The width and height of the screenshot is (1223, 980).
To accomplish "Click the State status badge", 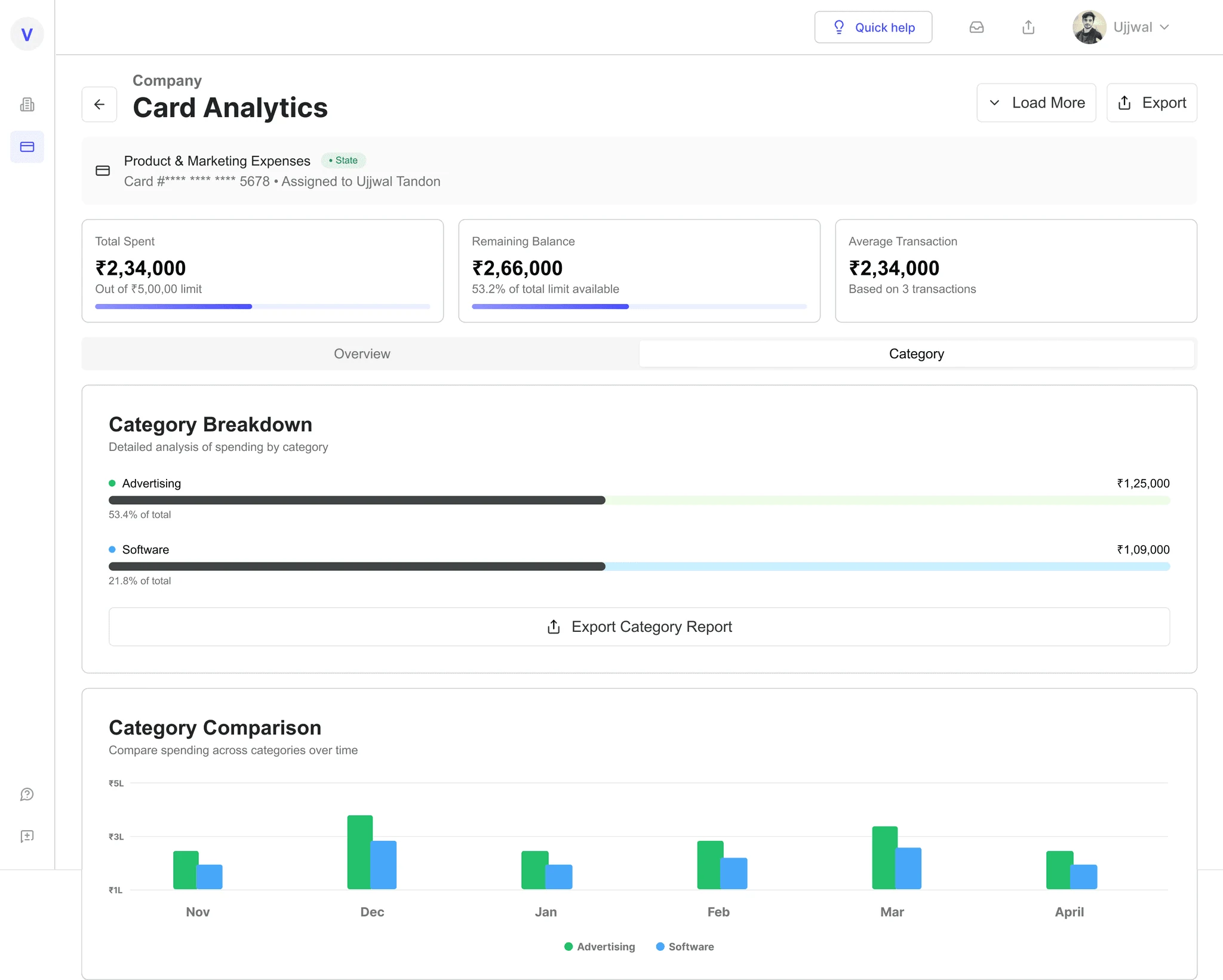I will [x=343, y=160].
